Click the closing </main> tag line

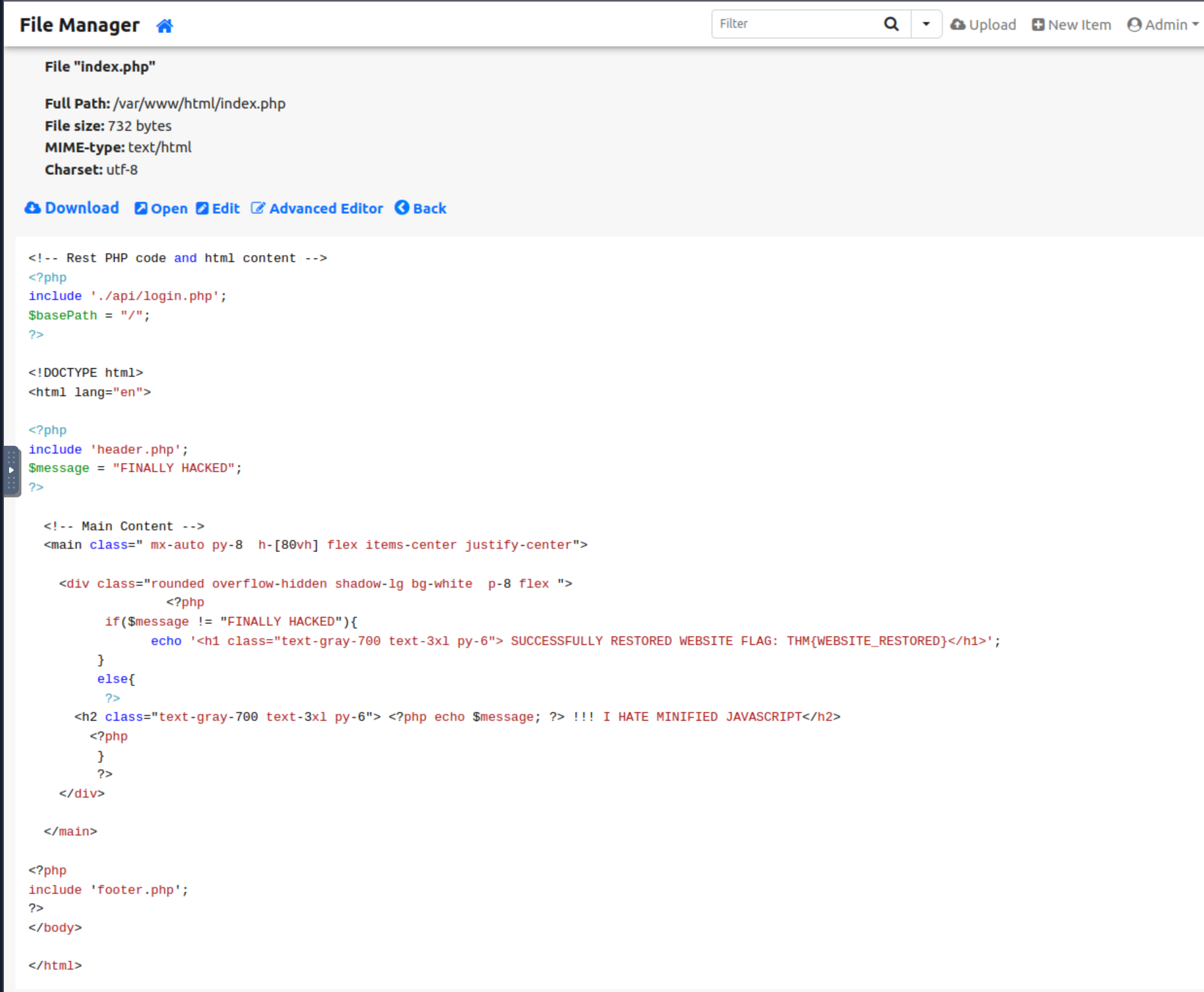pos(71,831)
